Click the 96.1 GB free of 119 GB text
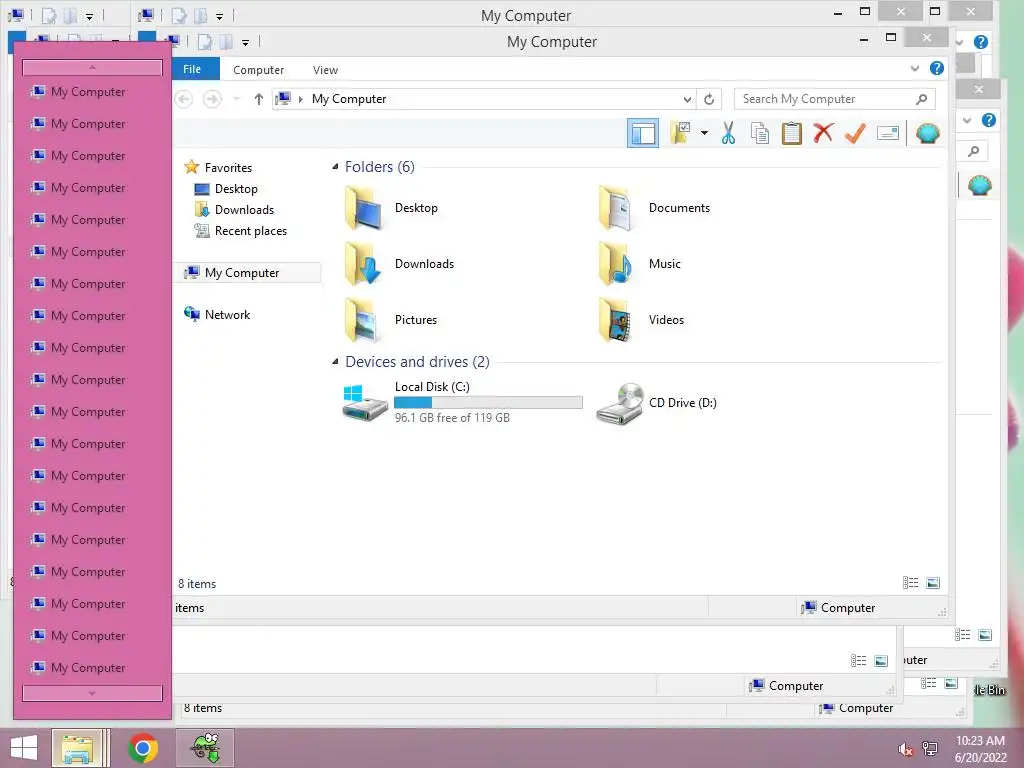This screenshot has width=1024, height=768. [452, 418]
